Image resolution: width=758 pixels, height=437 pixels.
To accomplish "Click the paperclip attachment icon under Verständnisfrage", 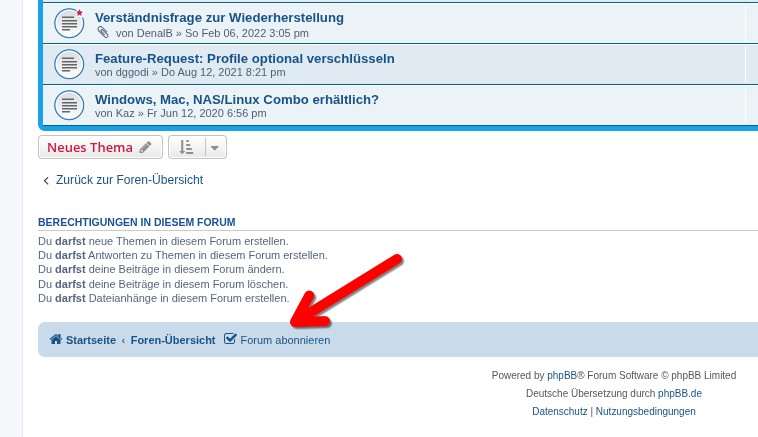I will coord(103,33).
